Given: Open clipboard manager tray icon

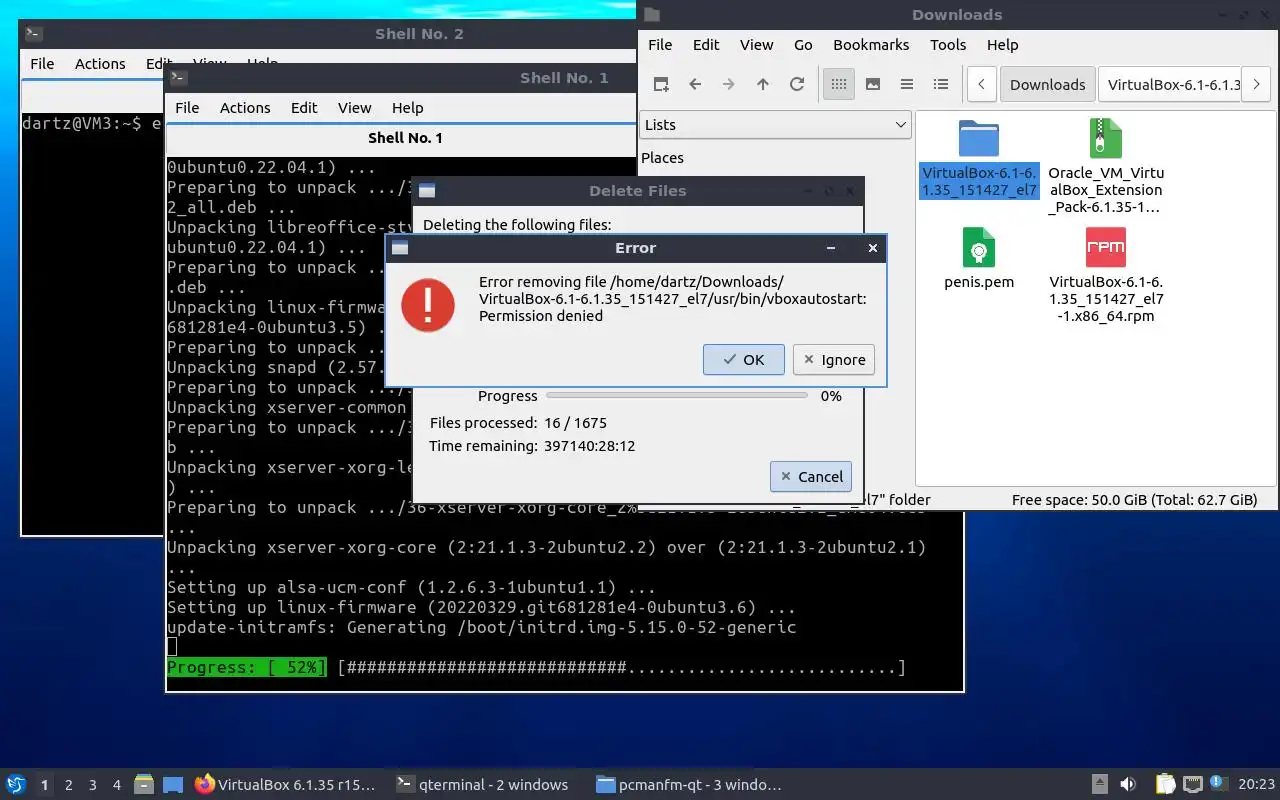Looking at the screenshot, I should coord(1165,785).
